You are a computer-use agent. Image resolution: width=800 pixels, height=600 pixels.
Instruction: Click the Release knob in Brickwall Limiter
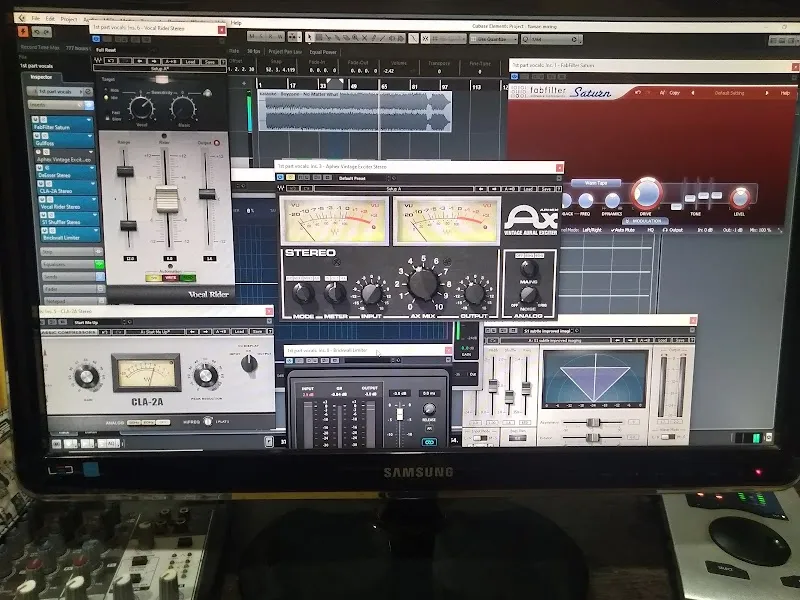[x=429, y=409]
